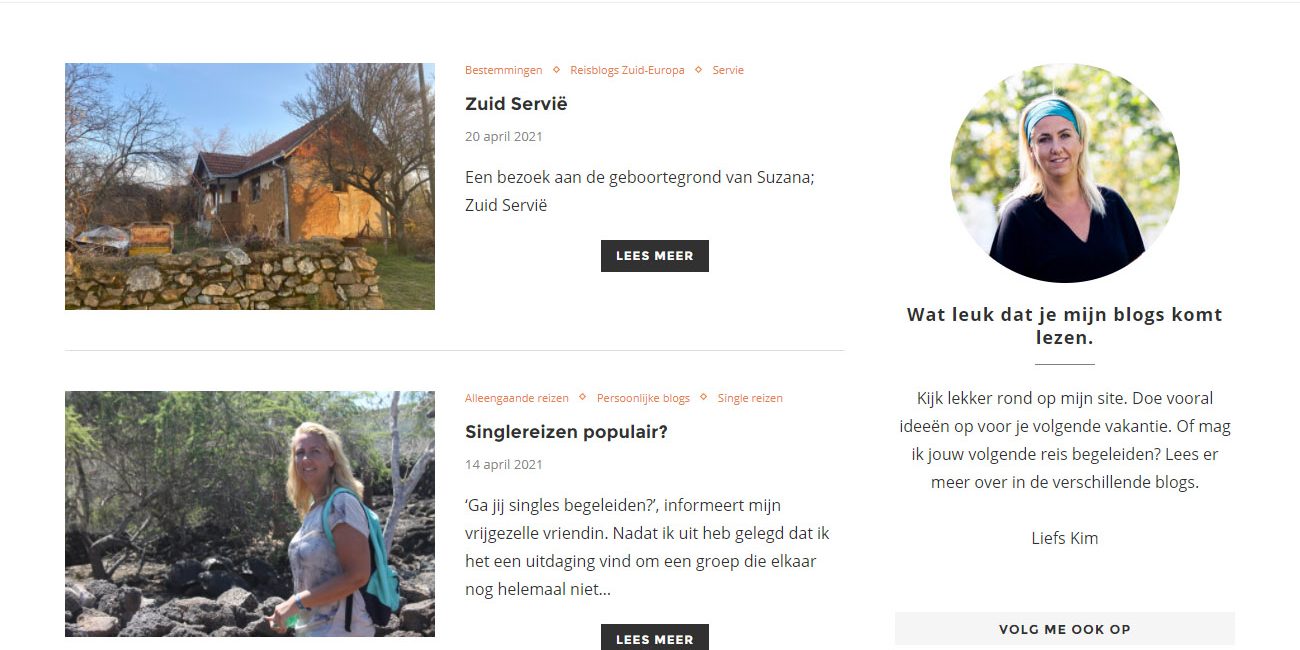
Task: Click Lees meer for the Zuid Servië post
Action: point(655,256)
